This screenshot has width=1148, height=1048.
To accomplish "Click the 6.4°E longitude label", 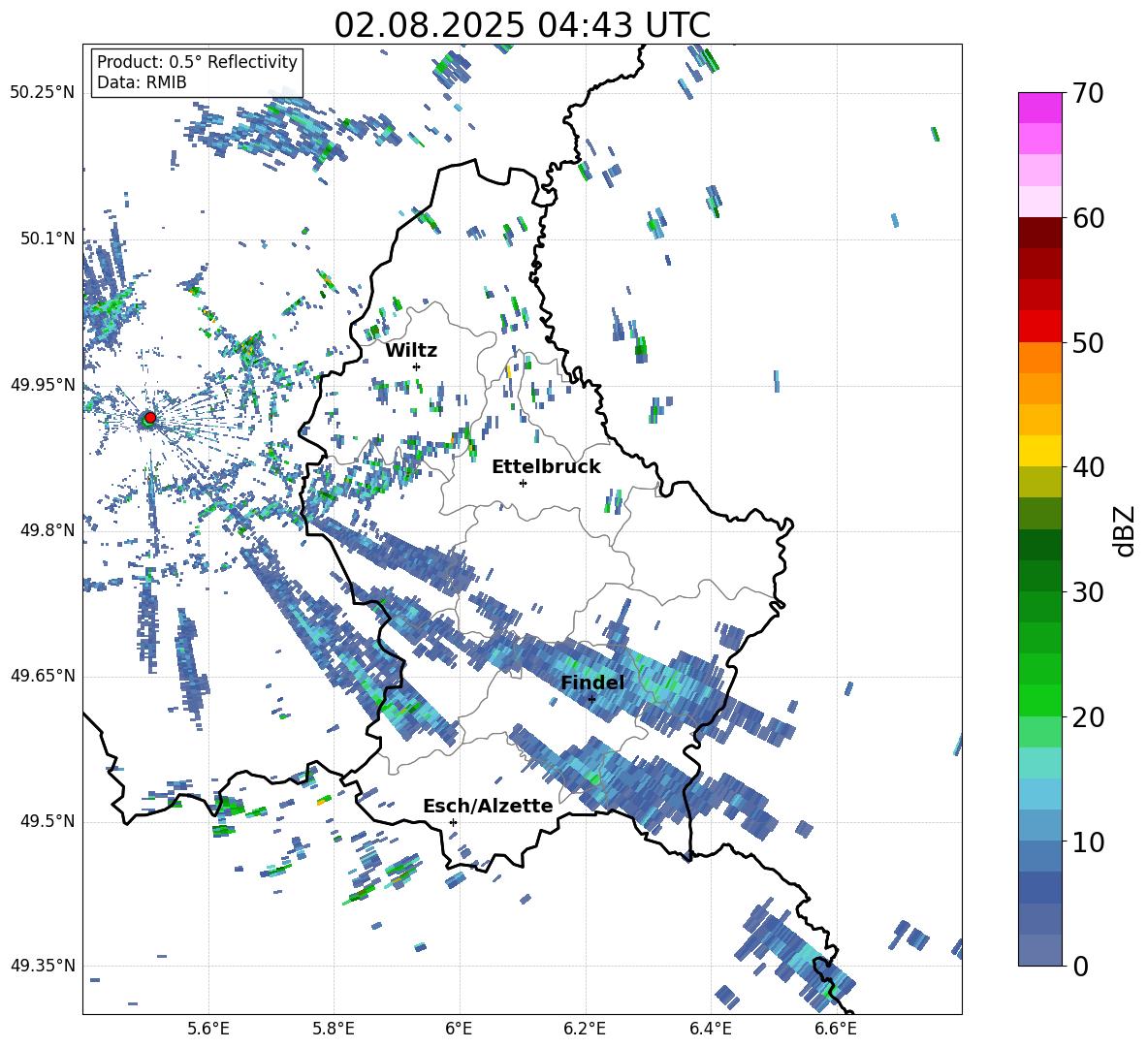I will (x=710, y=1030).
